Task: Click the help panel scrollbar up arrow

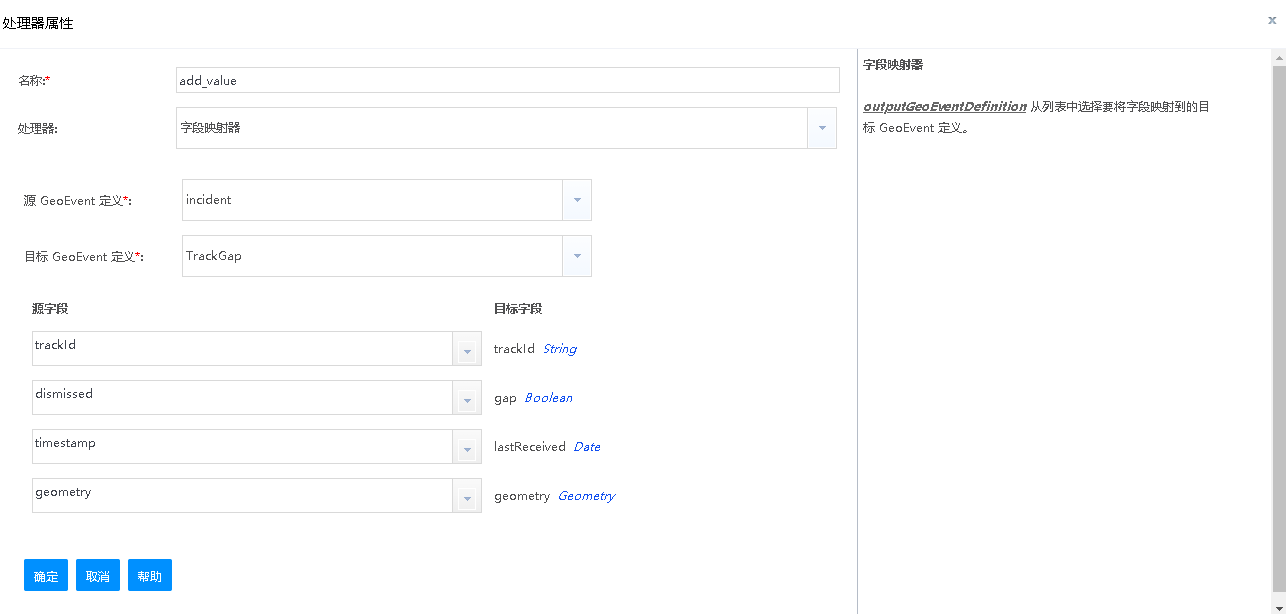Action: point(1278,59)
